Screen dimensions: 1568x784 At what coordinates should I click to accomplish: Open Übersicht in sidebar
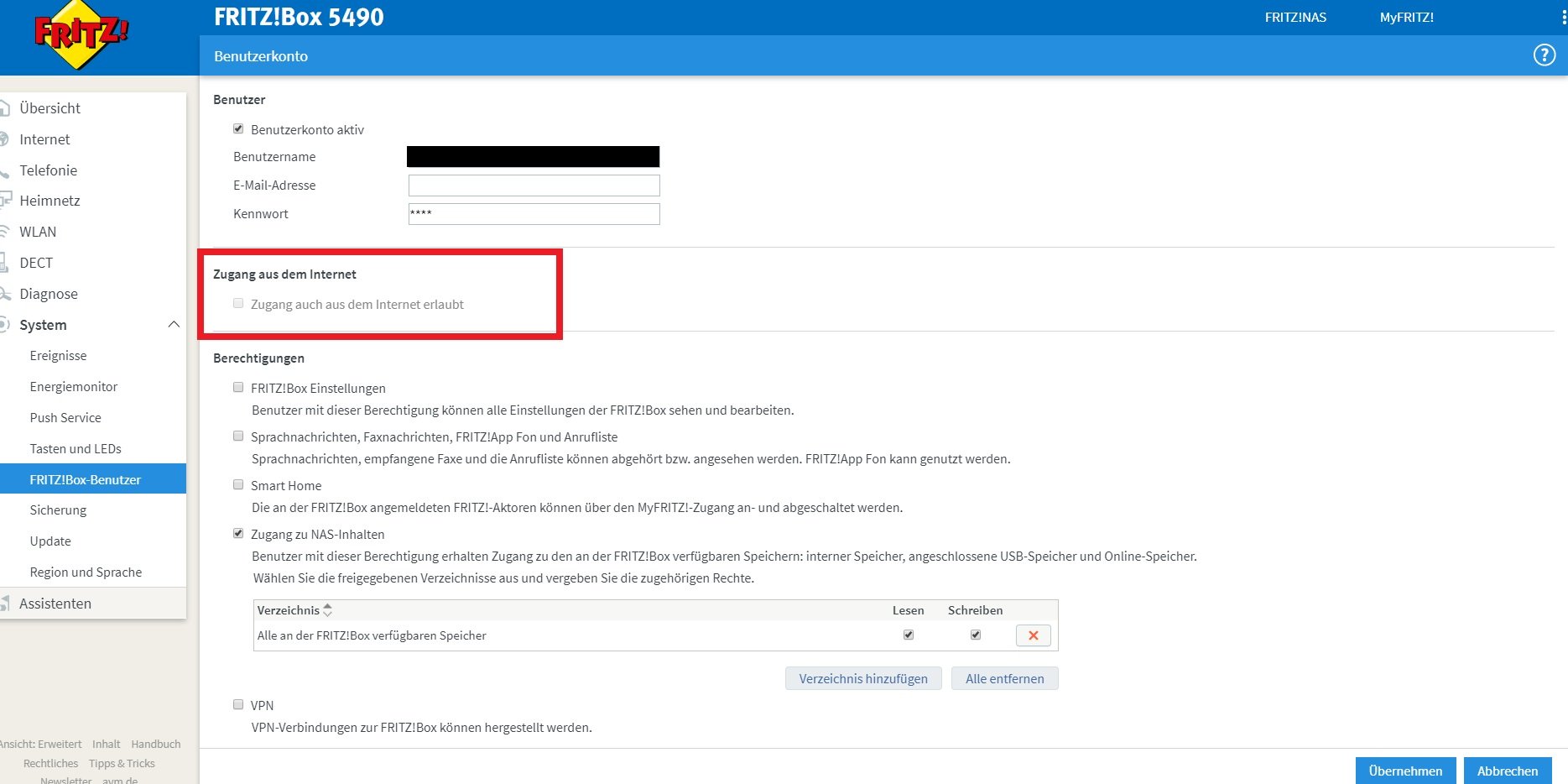(x=50, y=108)
